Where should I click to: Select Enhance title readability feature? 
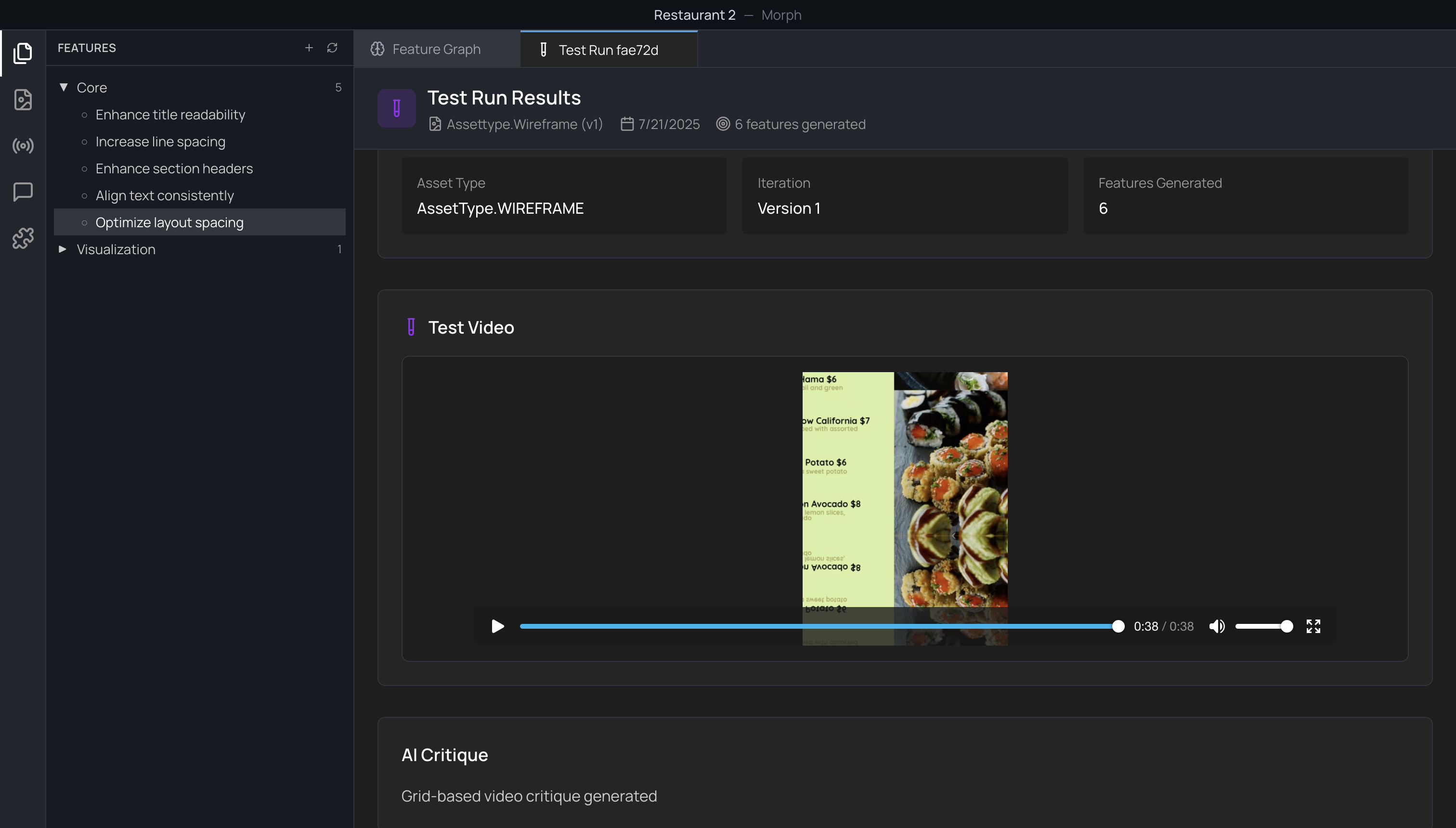click(170, 115)
